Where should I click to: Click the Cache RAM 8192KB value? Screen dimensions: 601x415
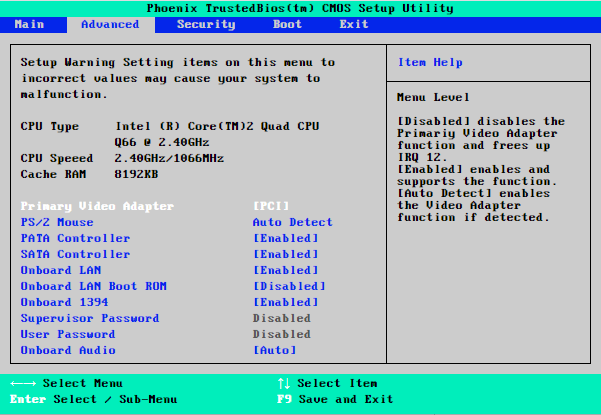click(x=136, y=174)
